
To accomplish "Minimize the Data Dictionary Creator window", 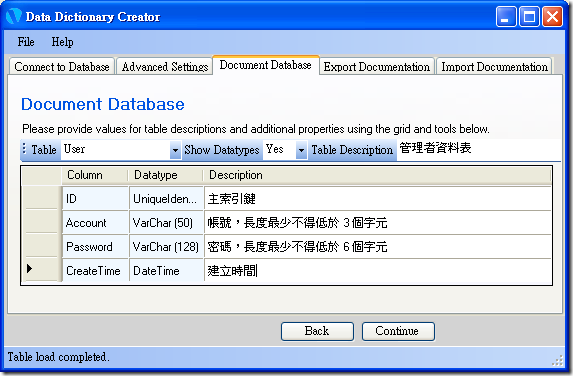I will pos(506,17).
